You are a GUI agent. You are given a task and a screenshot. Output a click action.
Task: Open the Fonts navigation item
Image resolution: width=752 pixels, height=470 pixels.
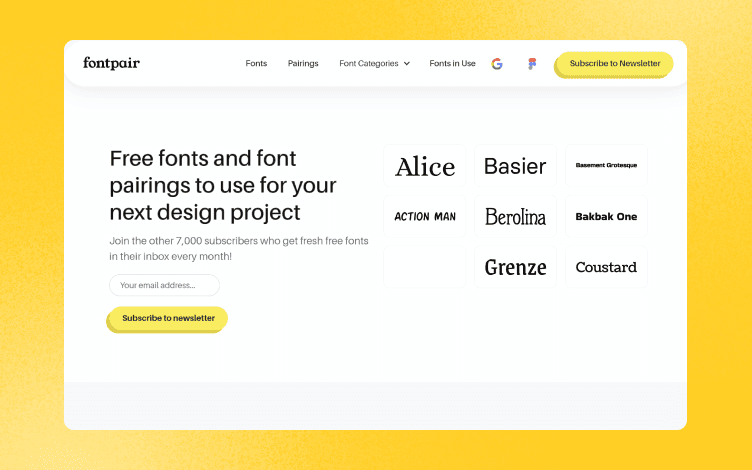coord(256,63)
